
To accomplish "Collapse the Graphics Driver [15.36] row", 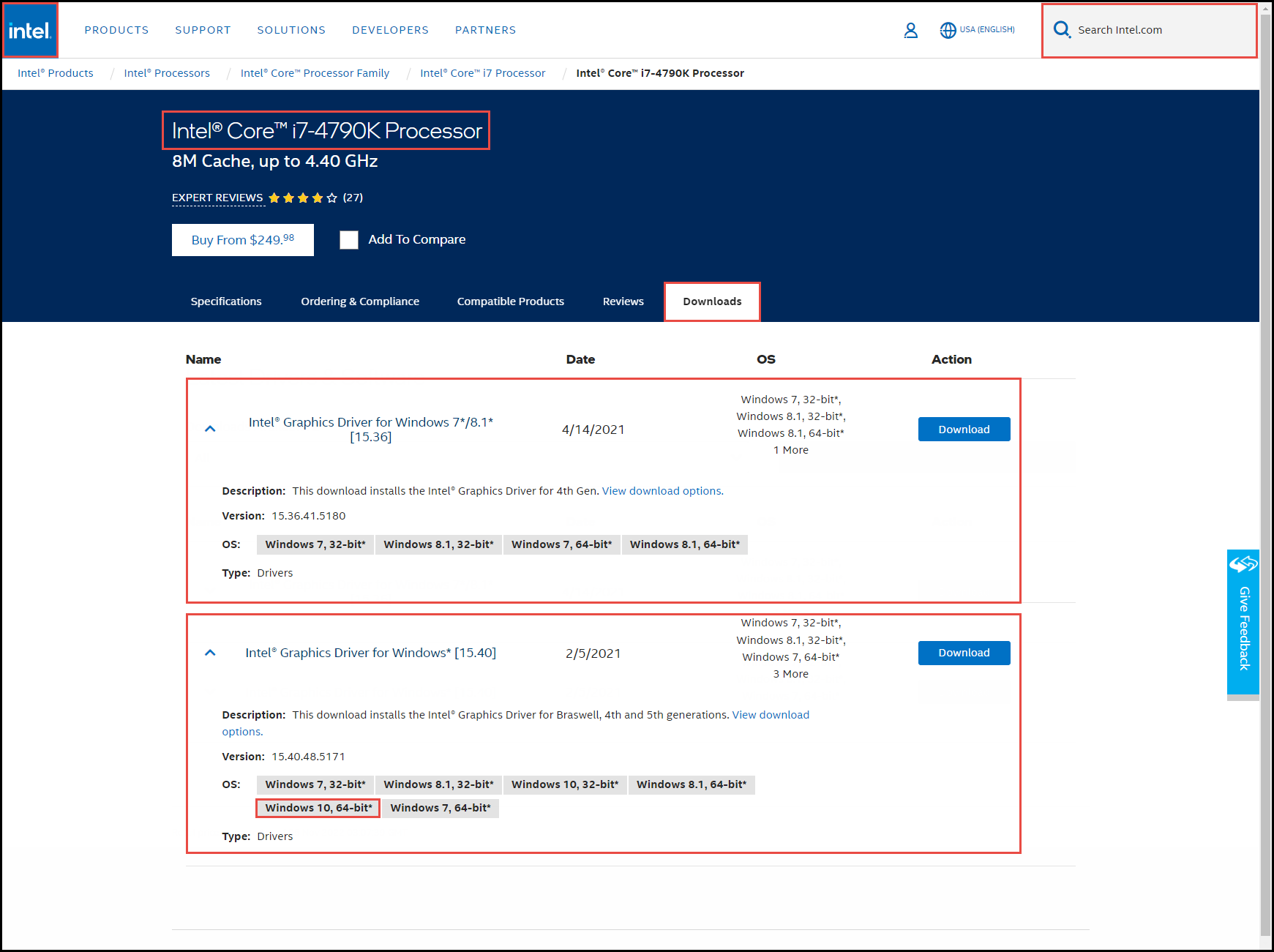I will point(210,429).
